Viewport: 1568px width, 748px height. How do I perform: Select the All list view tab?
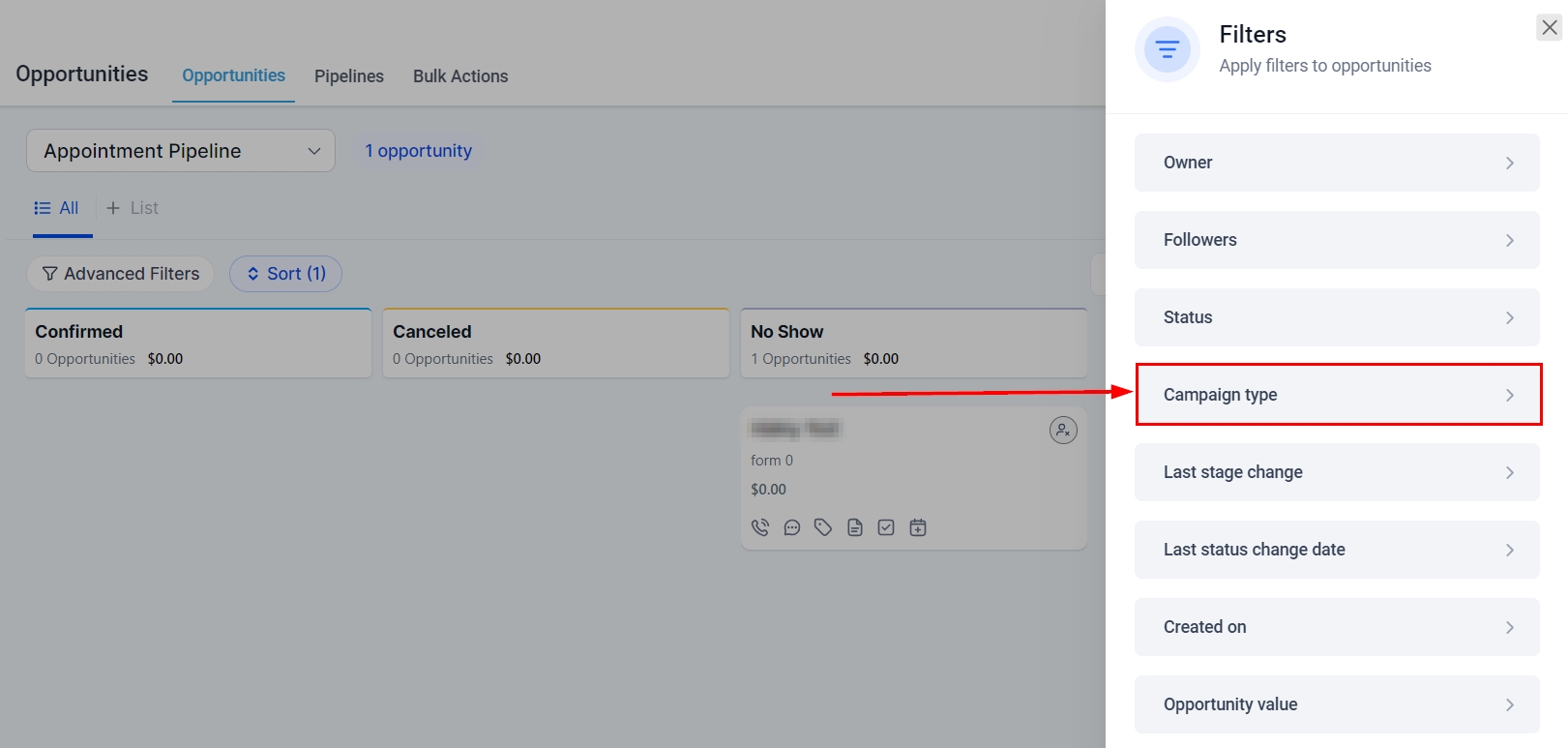click(x=57, y=208)
